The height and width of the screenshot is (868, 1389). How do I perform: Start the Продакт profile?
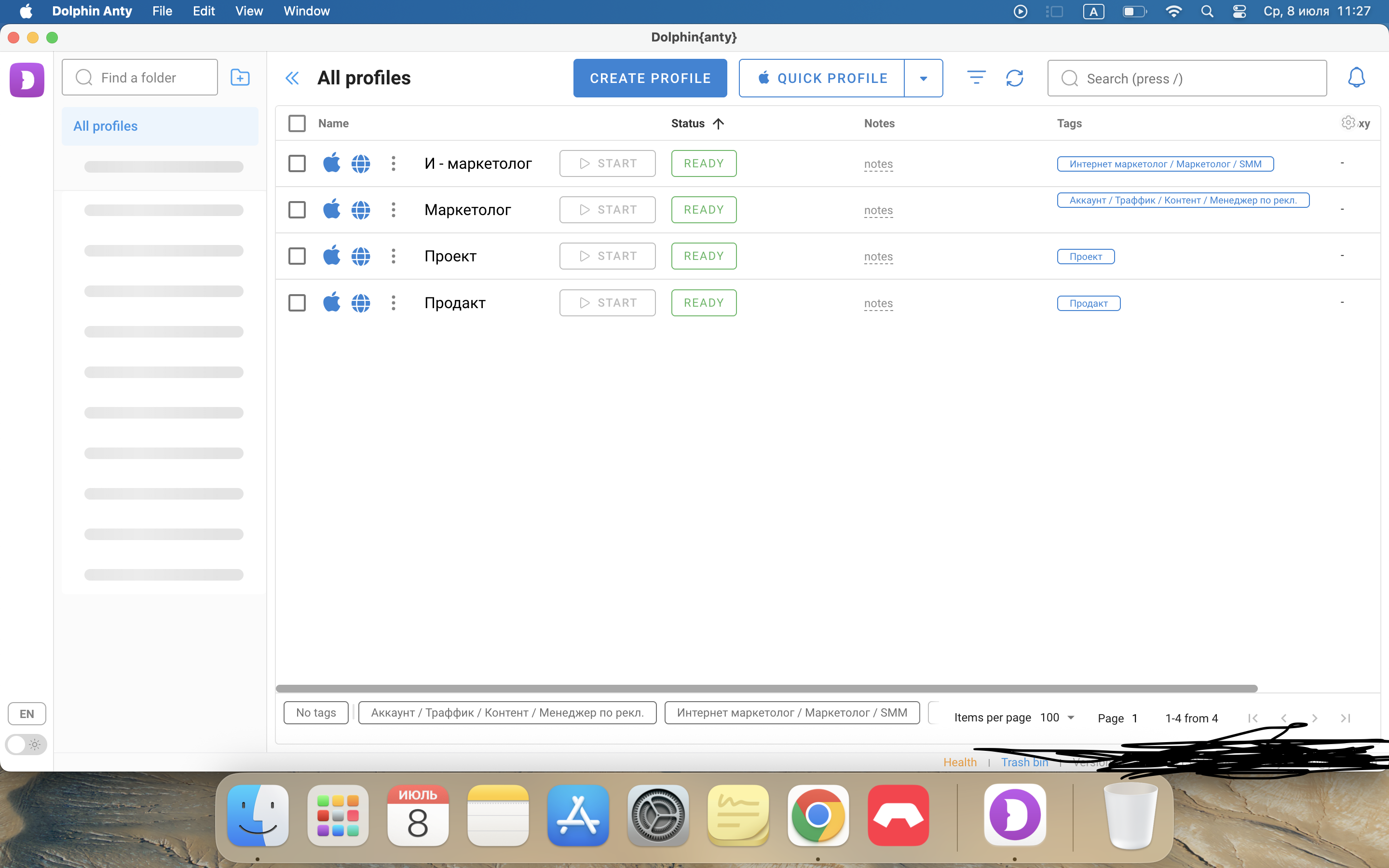pos(607,302)
